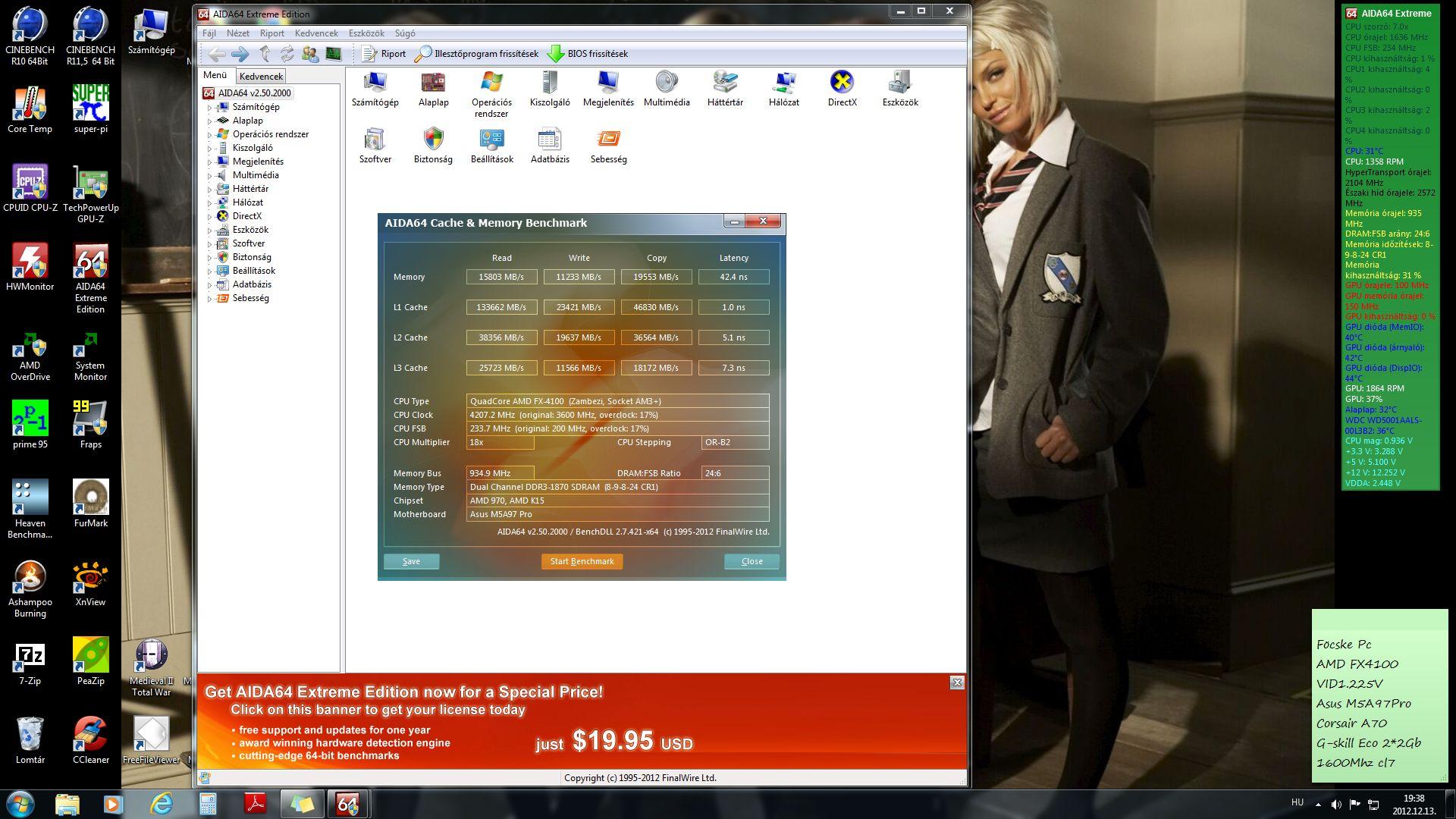The height and width of the screenshot is (819, 1456).
Task: Open the Fájl menu
Action: 209,33
